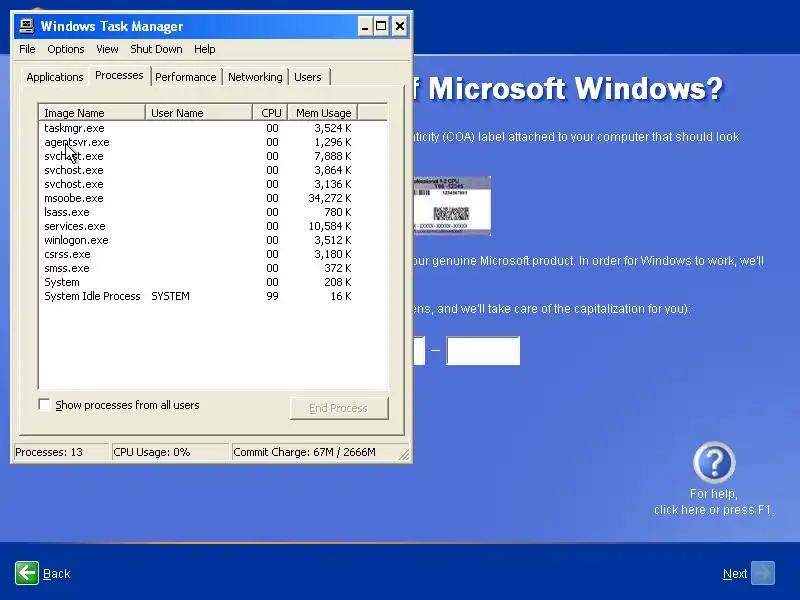This screenshot has width=800, height=600.
Task: Switch to the Performance tab
Action: (186, 77)
